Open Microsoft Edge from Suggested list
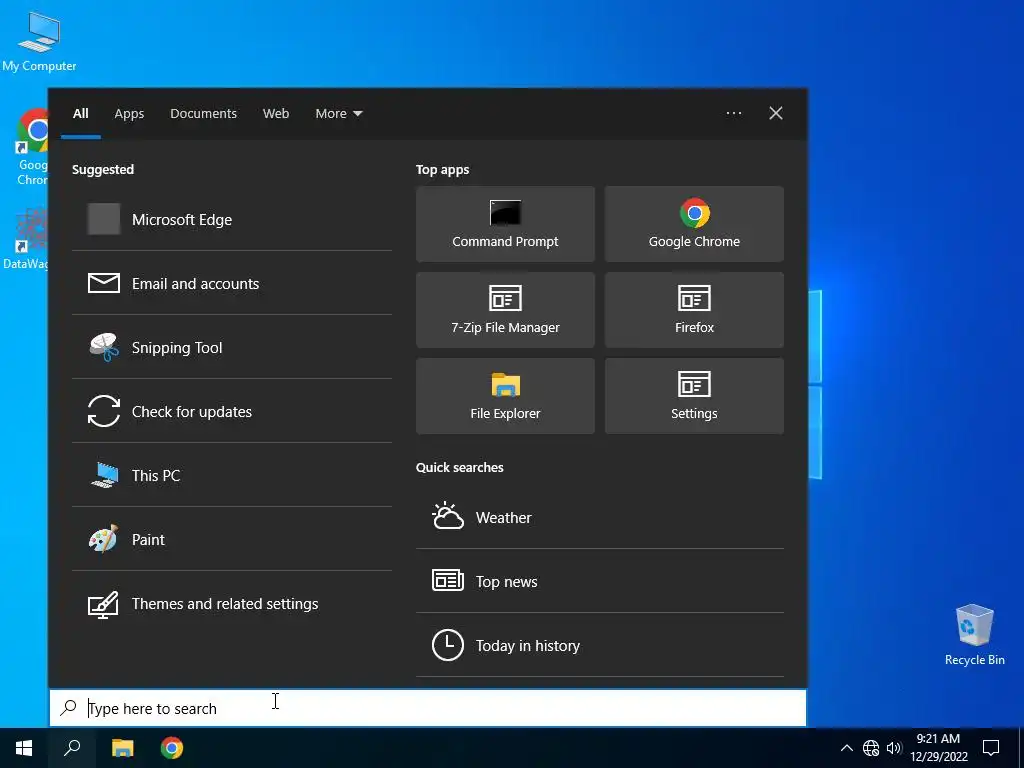This screenshot has width=1024, height=768. pos(232,219)
